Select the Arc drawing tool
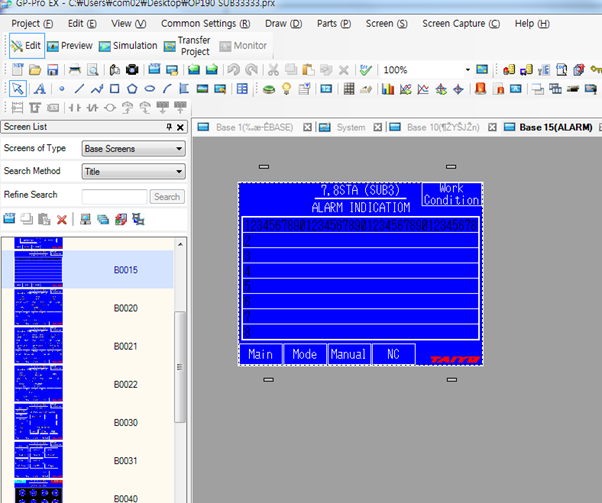Viewport: 602px width, 503px height. pyautogui.click(x=167, y=89)
